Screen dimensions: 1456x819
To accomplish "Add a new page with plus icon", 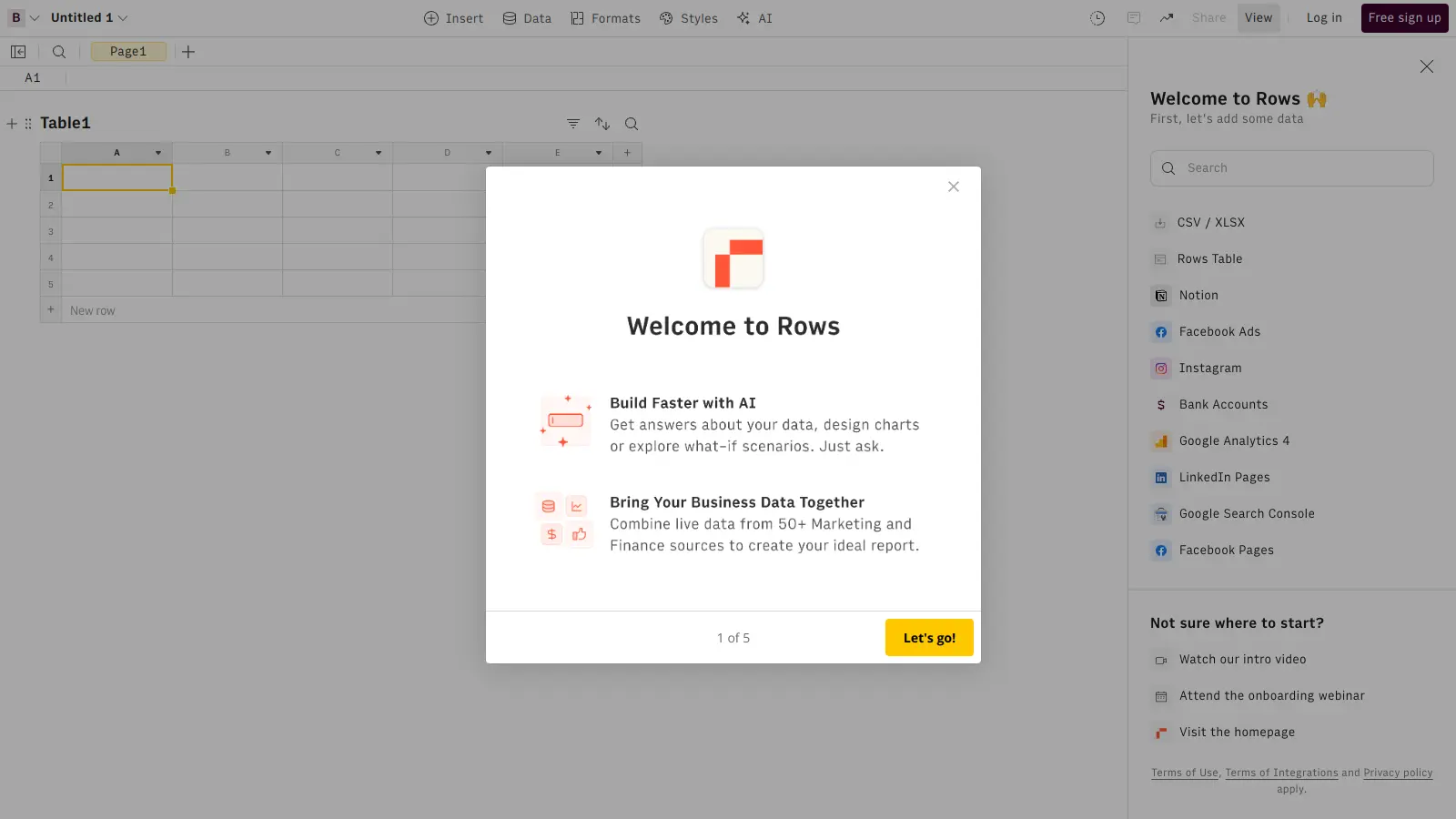I will [188, 52].
